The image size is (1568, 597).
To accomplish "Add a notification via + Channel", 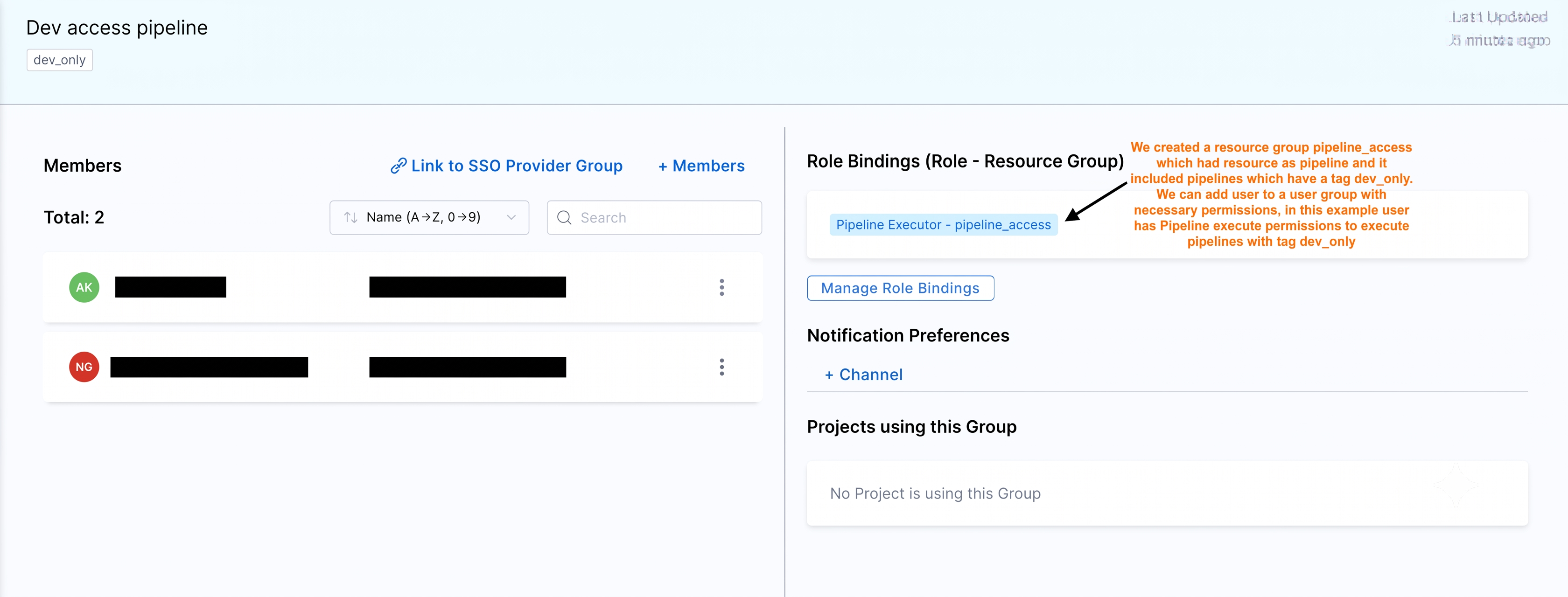I will pos(863,375).
